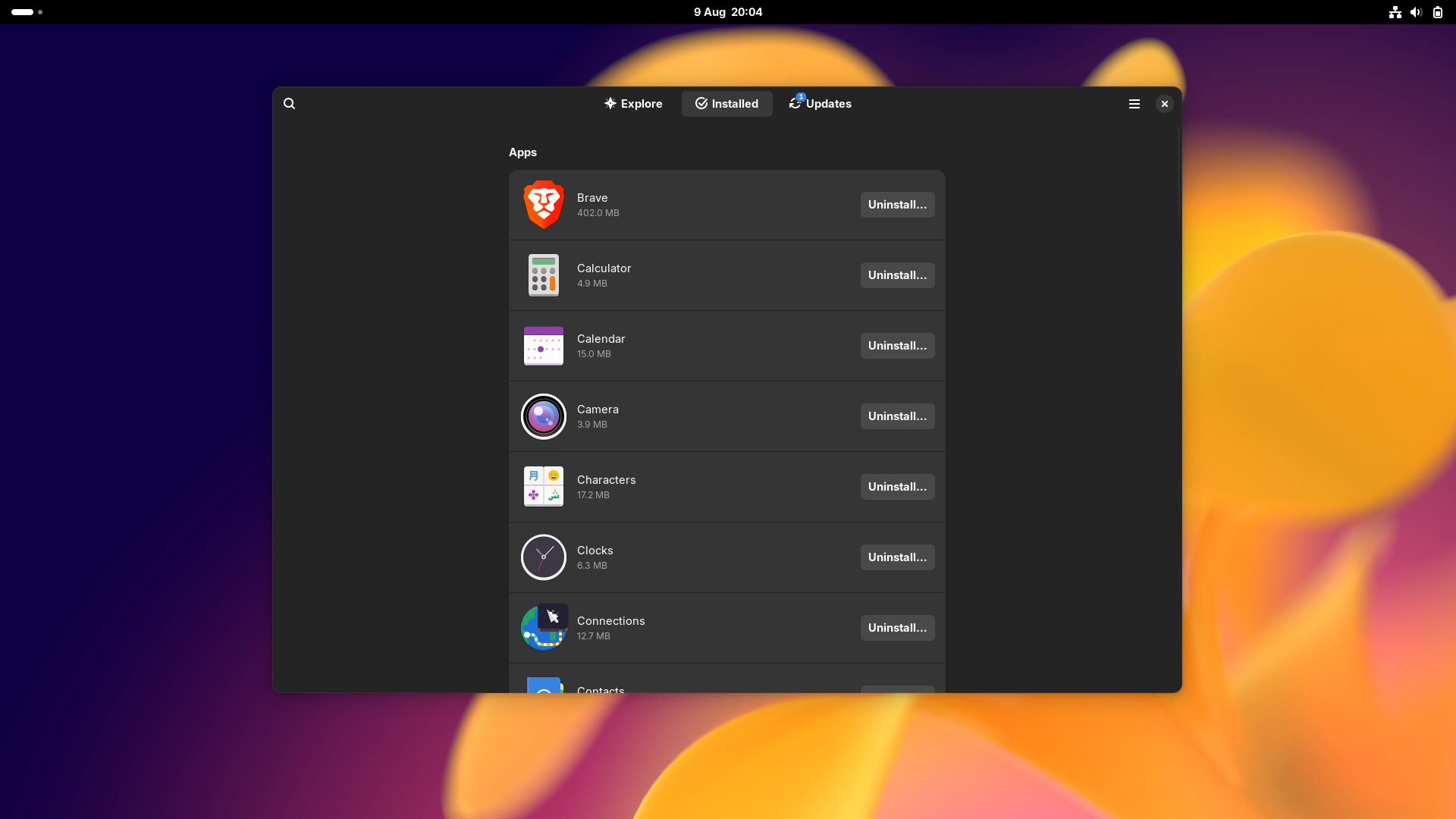
Task: Open the Characters app name label
Action: [606, 480]
